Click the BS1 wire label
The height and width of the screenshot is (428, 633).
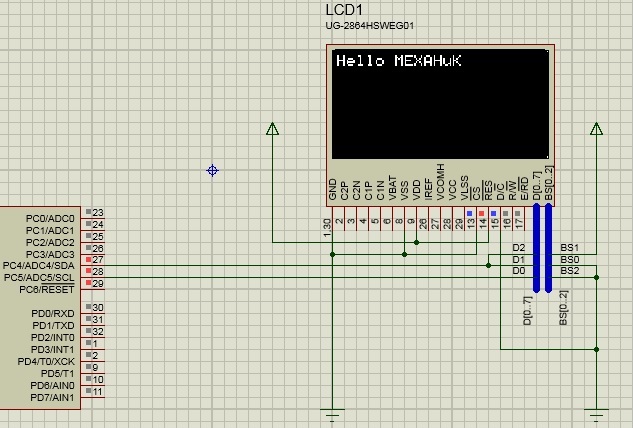pos(568,246)
